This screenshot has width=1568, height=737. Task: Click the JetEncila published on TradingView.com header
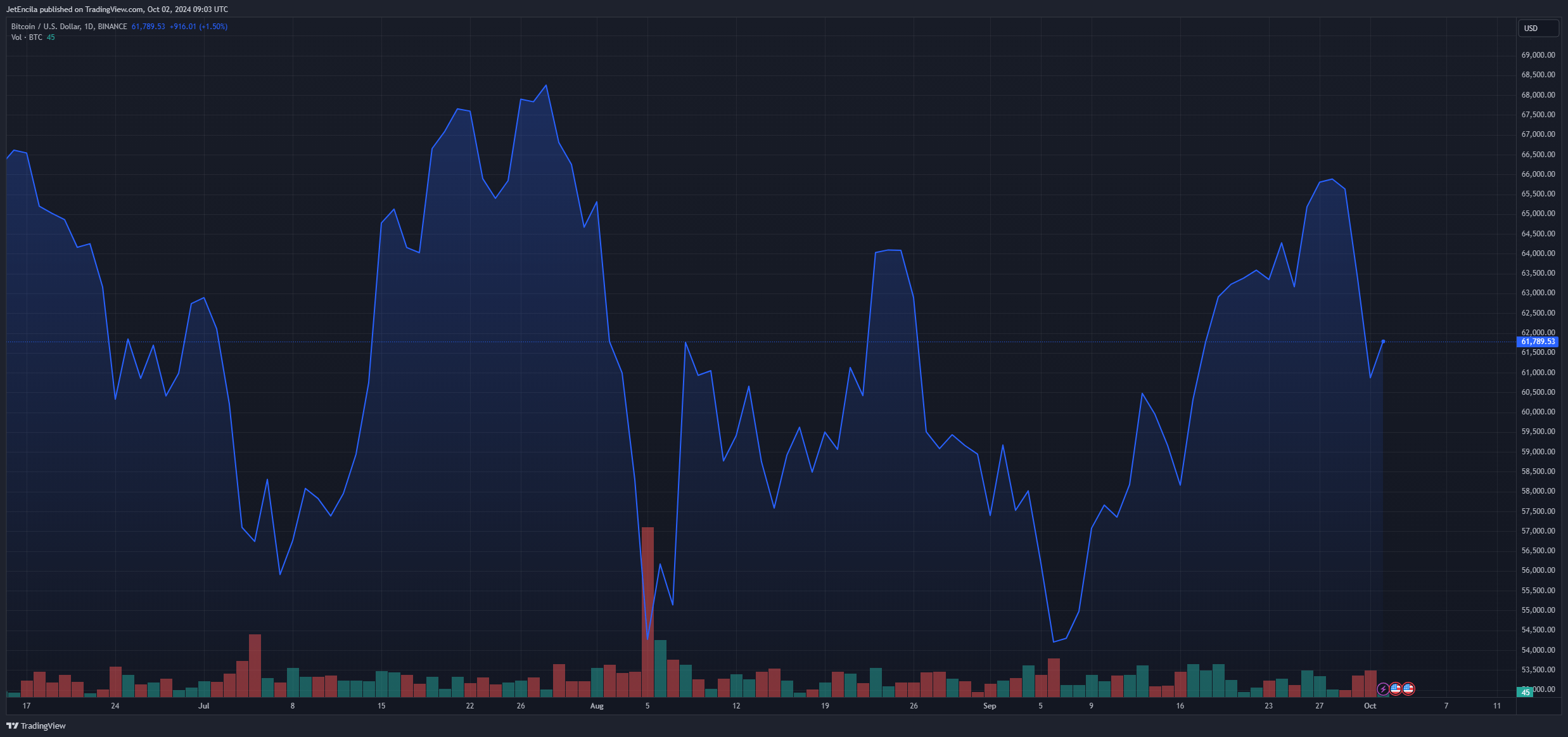click(x=117, y=10)
